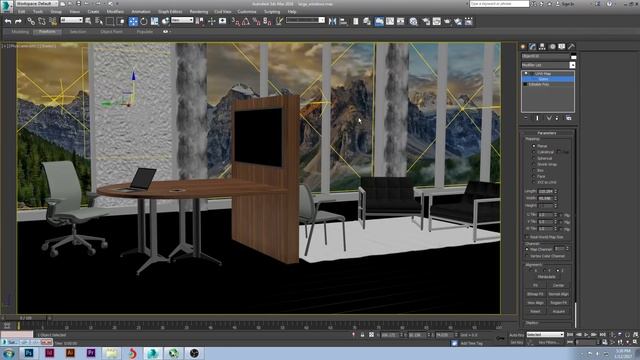This screenshot has width=640, height=360.
Task: Switch to the Utilities command panel tab
Action: tap(571, 47)
